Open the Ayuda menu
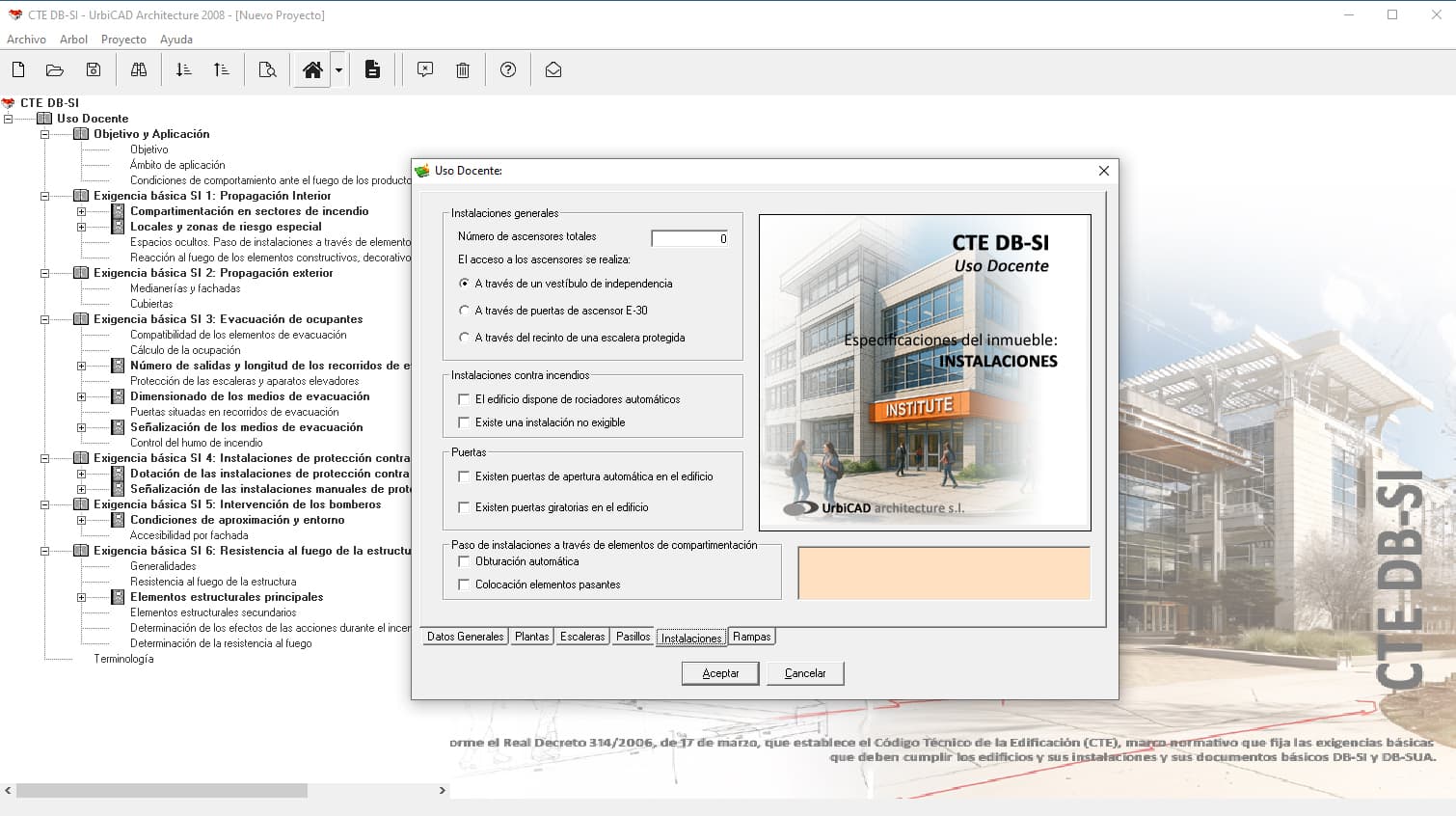This screenshot has width=1456, height=816. (176, 40)
